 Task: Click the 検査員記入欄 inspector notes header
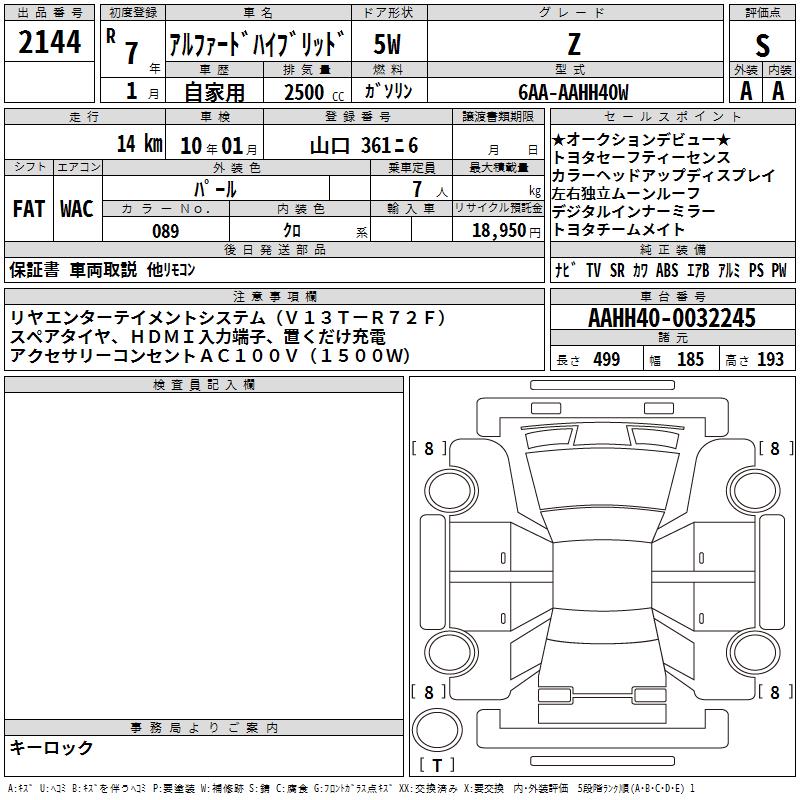pos(204,385)
